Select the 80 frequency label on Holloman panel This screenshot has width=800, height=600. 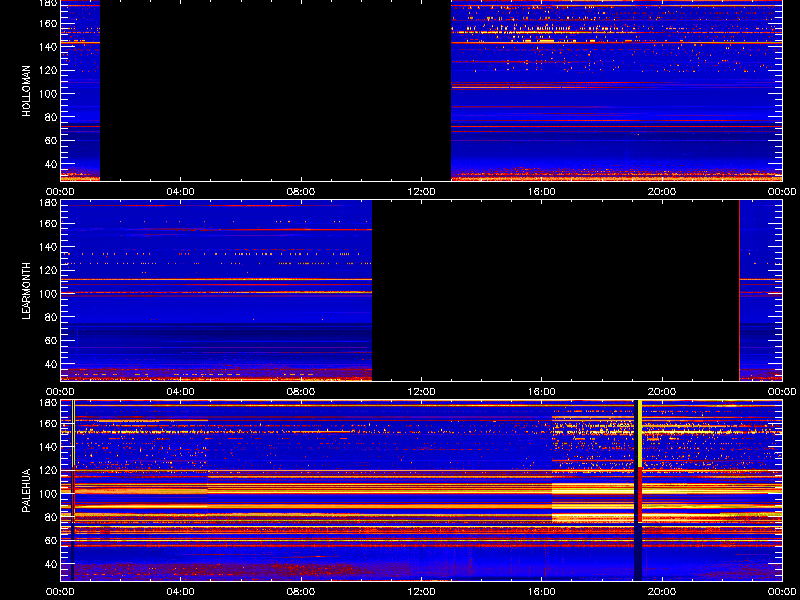50,117
